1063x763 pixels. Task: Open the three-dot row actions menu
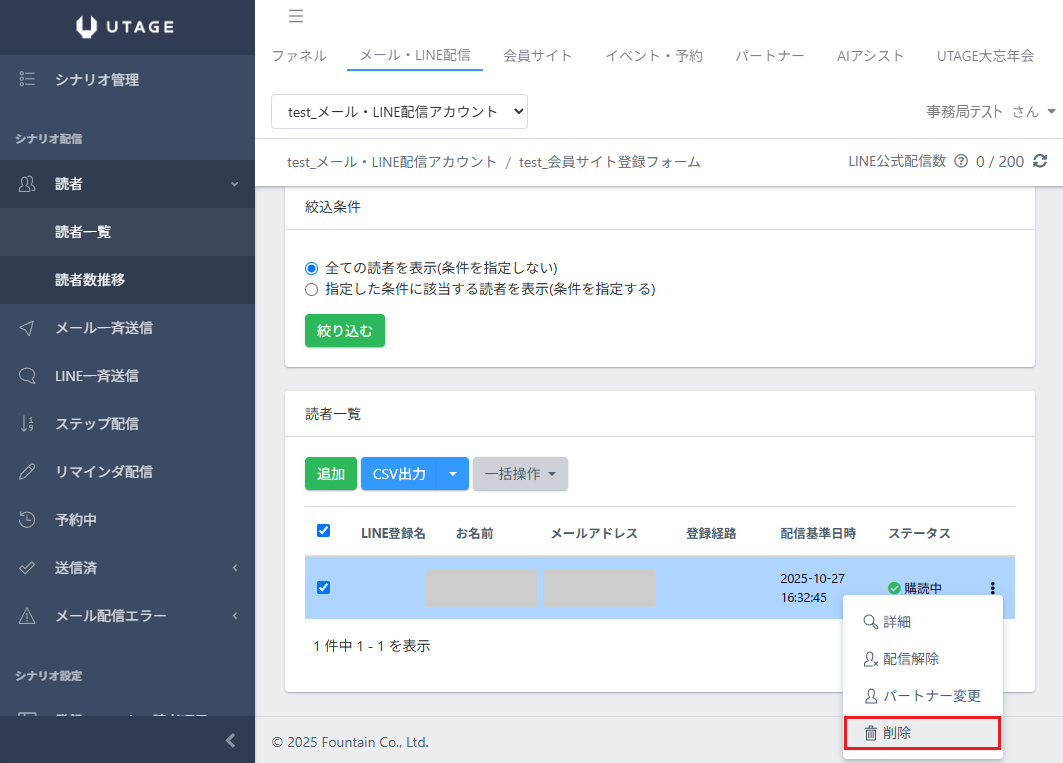coord(992,588)
